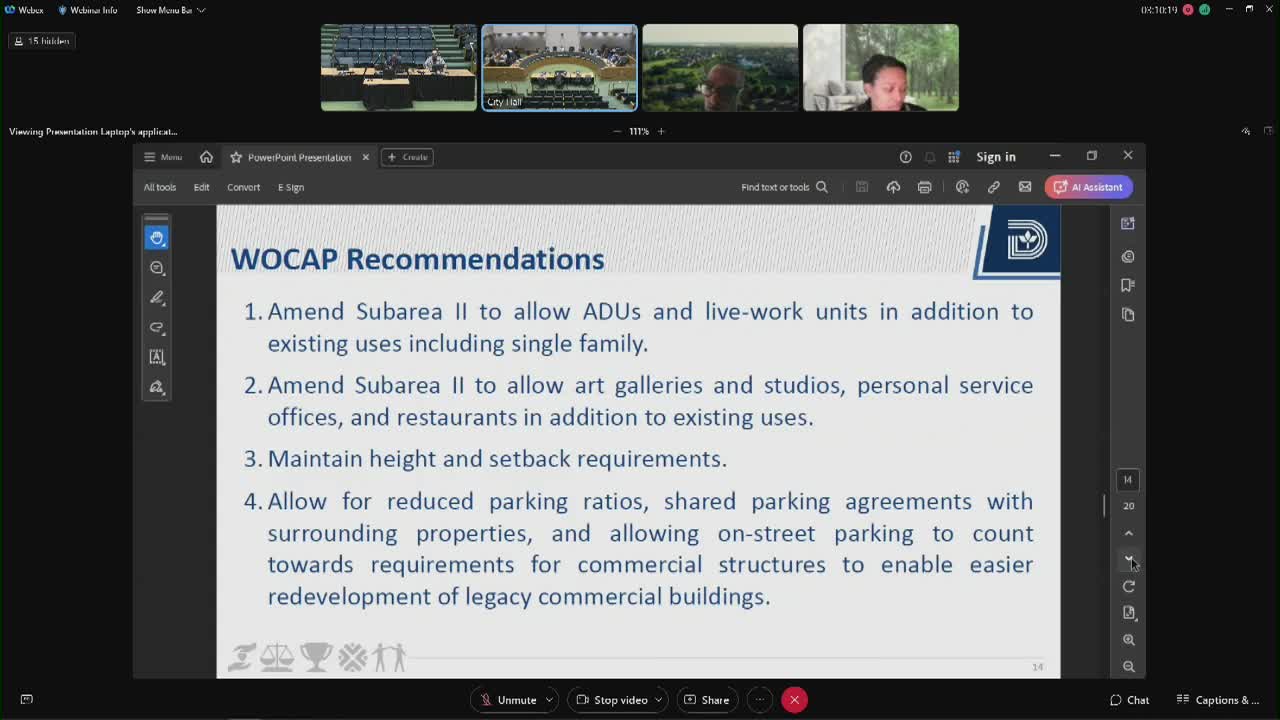Copy a link to the file
The image size is (1280, 720).
click(994, 187)
